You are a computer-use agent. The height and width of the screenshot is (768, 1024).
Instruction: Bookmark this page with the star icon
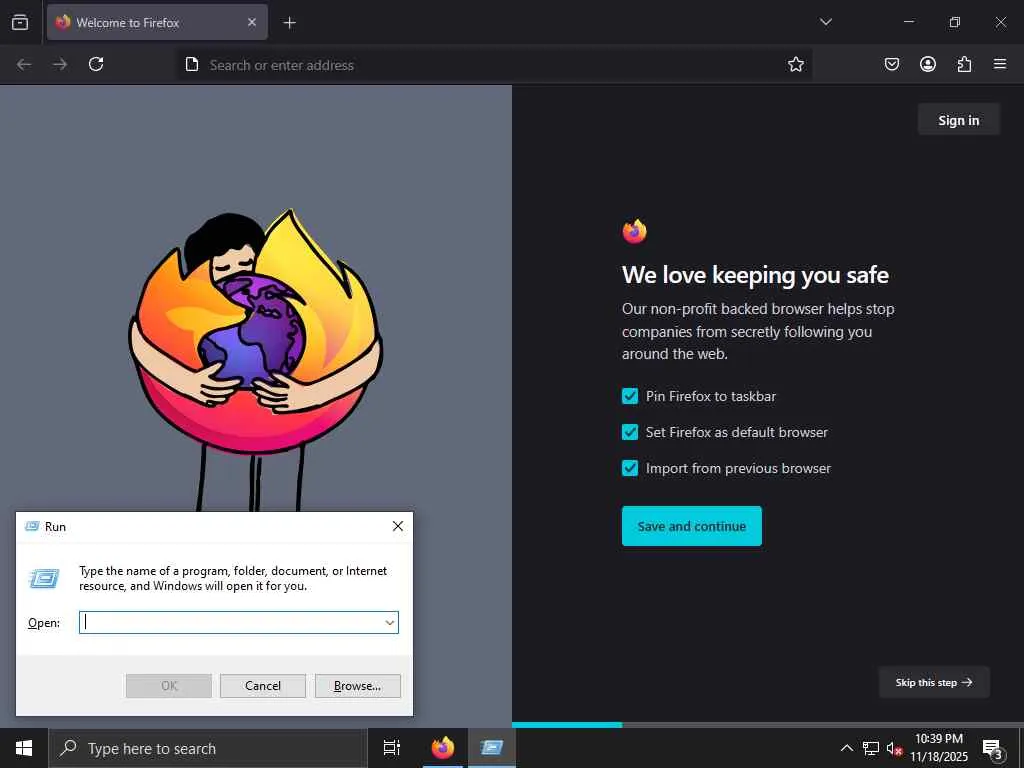coord(795,64)
